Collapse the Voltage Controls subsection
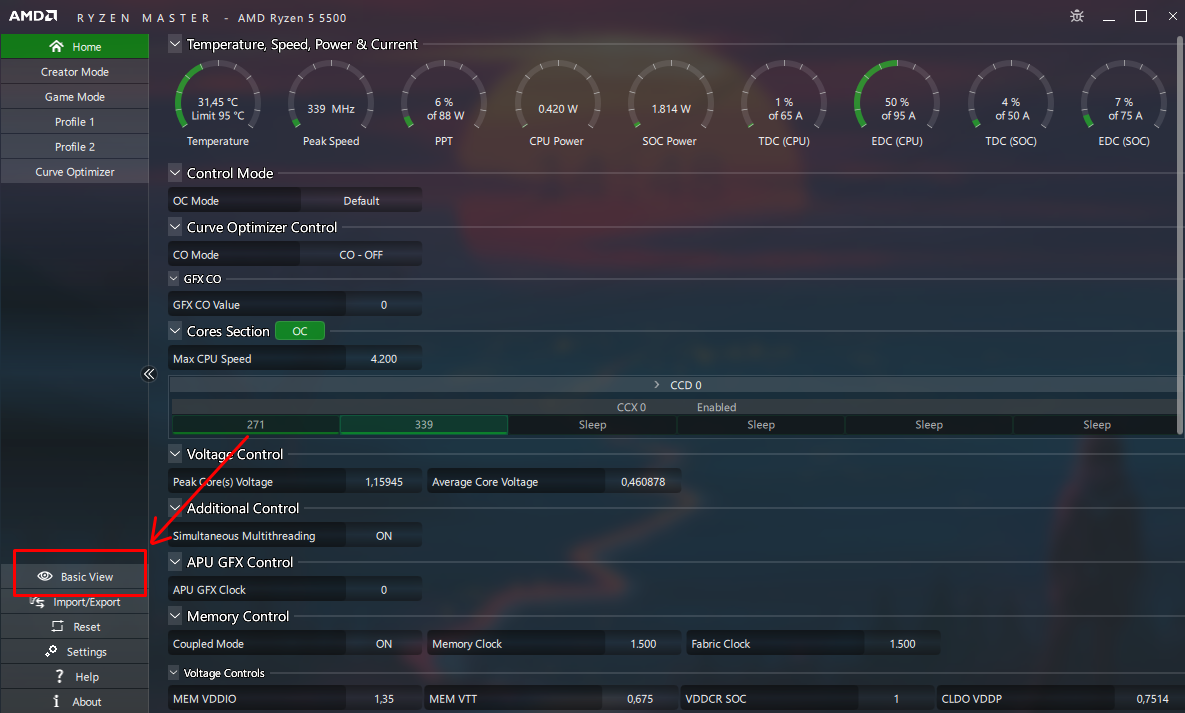1185x713 pixels. (174, 672)
